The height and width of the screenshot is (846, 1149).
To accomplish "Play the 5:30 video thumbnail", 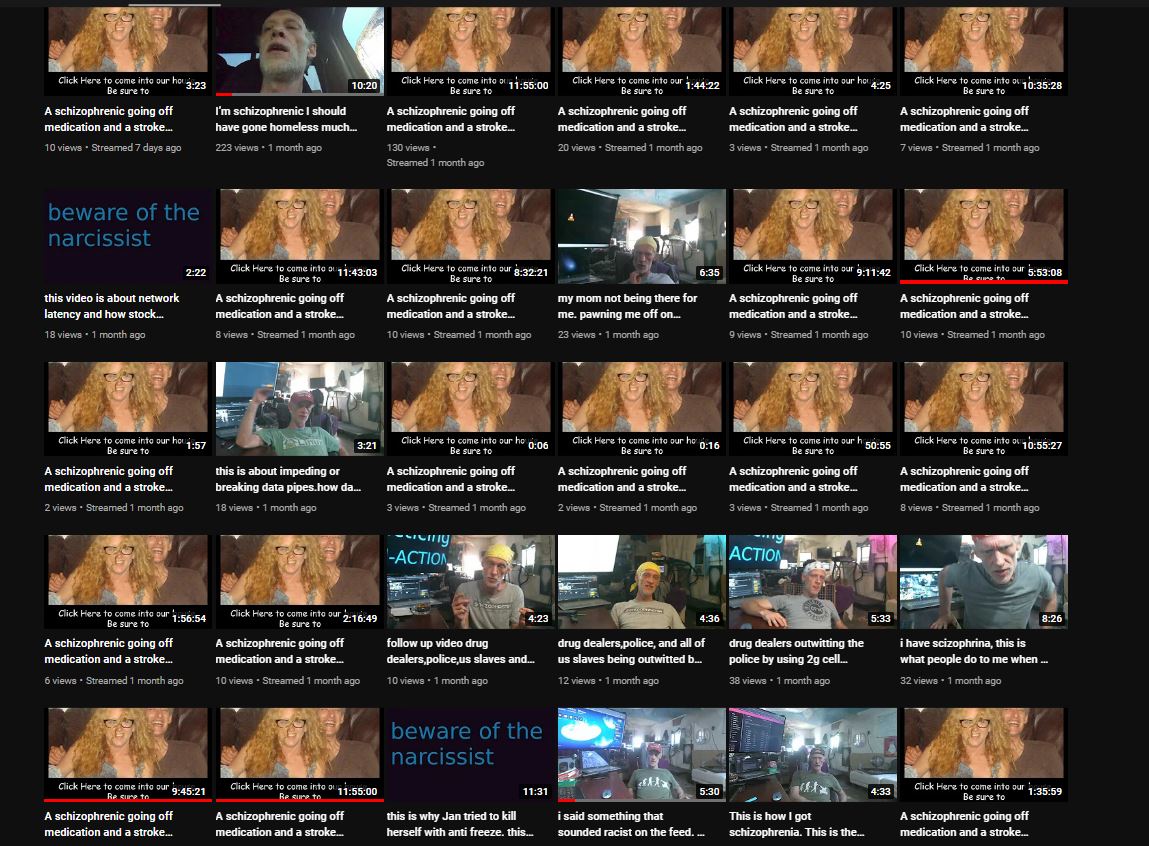I will click(x=641, y=754).
